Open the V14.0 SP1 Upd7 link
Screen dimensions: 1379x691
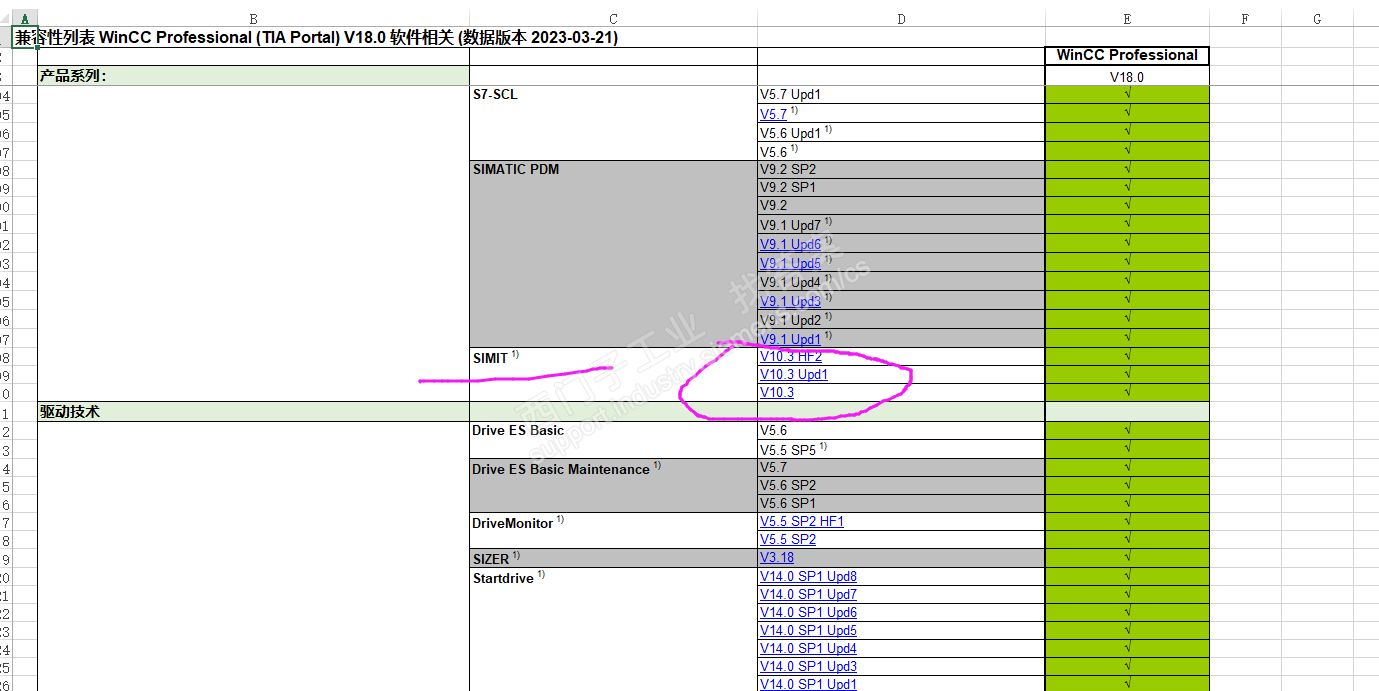[808, 594]
